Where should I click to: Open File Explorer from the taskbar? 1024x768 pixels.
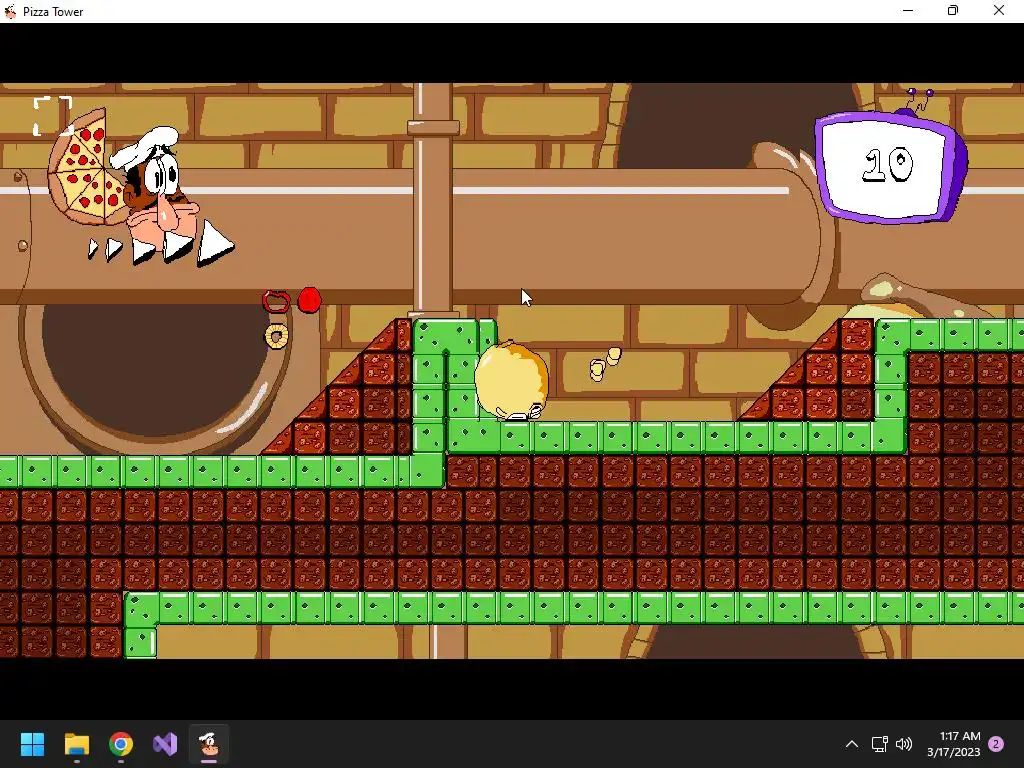point(76,744)
